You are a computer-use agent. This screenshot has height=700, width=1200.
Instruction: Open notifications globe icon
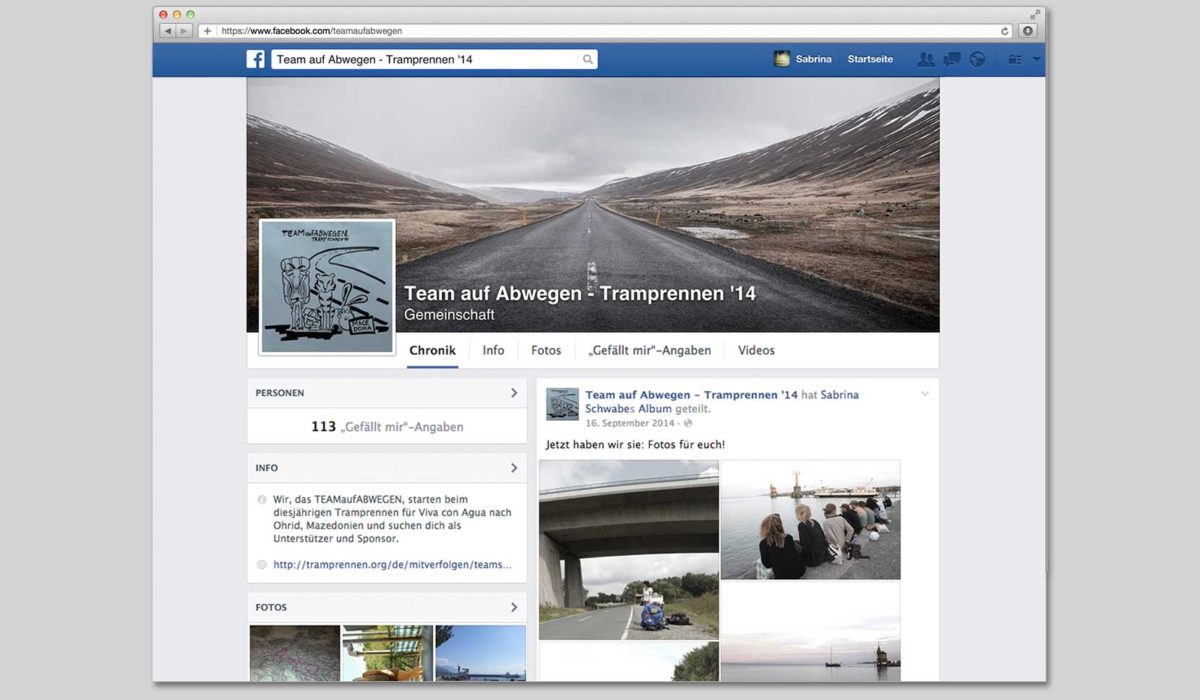click(x=977, y=59)
